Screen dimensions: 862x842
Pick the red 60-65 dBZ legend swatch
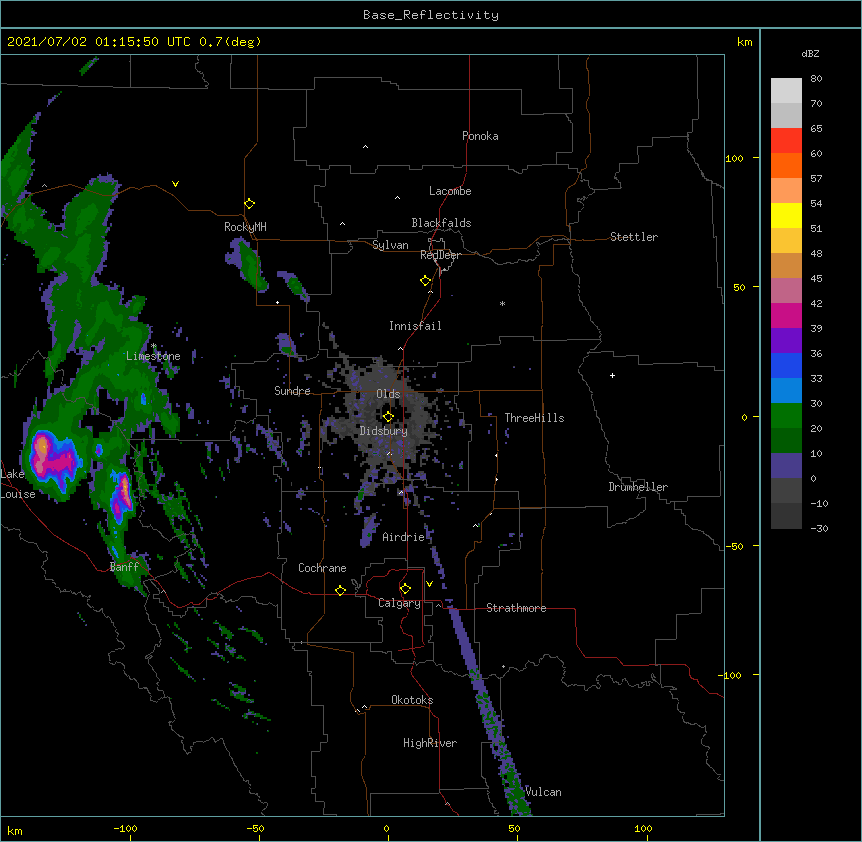tap(786, 140)
